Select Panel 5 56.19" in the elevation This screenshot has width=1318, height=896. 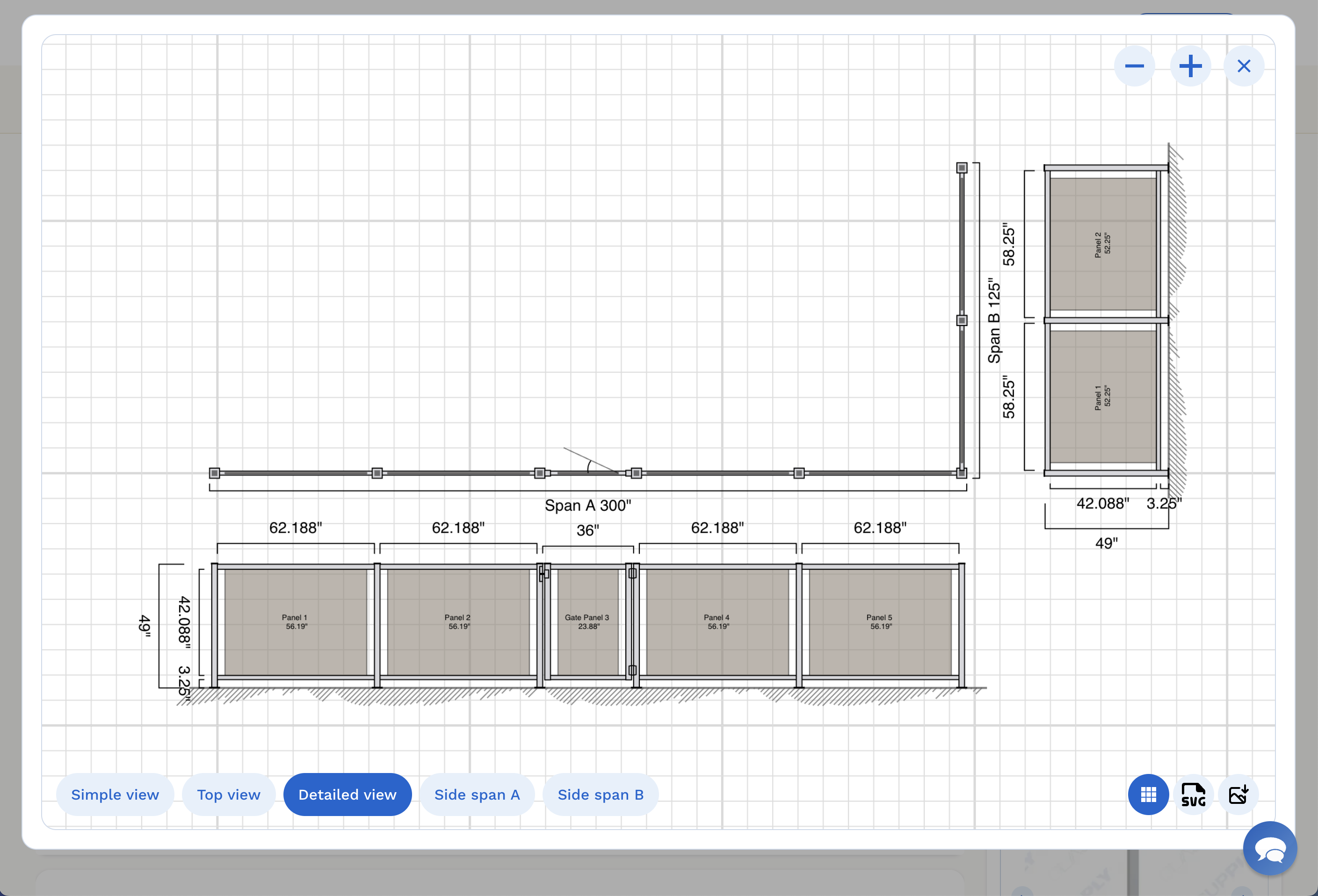pyautogui.click(x=880, y=622)
